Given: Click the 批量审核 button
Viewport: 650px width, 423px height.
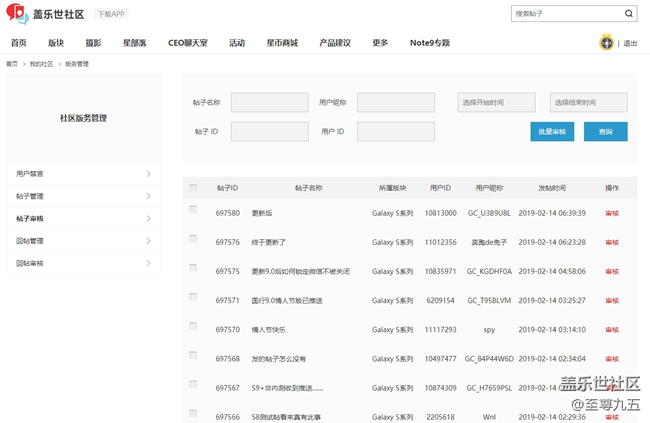Looking at the screenshot, I should coord(552,132).
